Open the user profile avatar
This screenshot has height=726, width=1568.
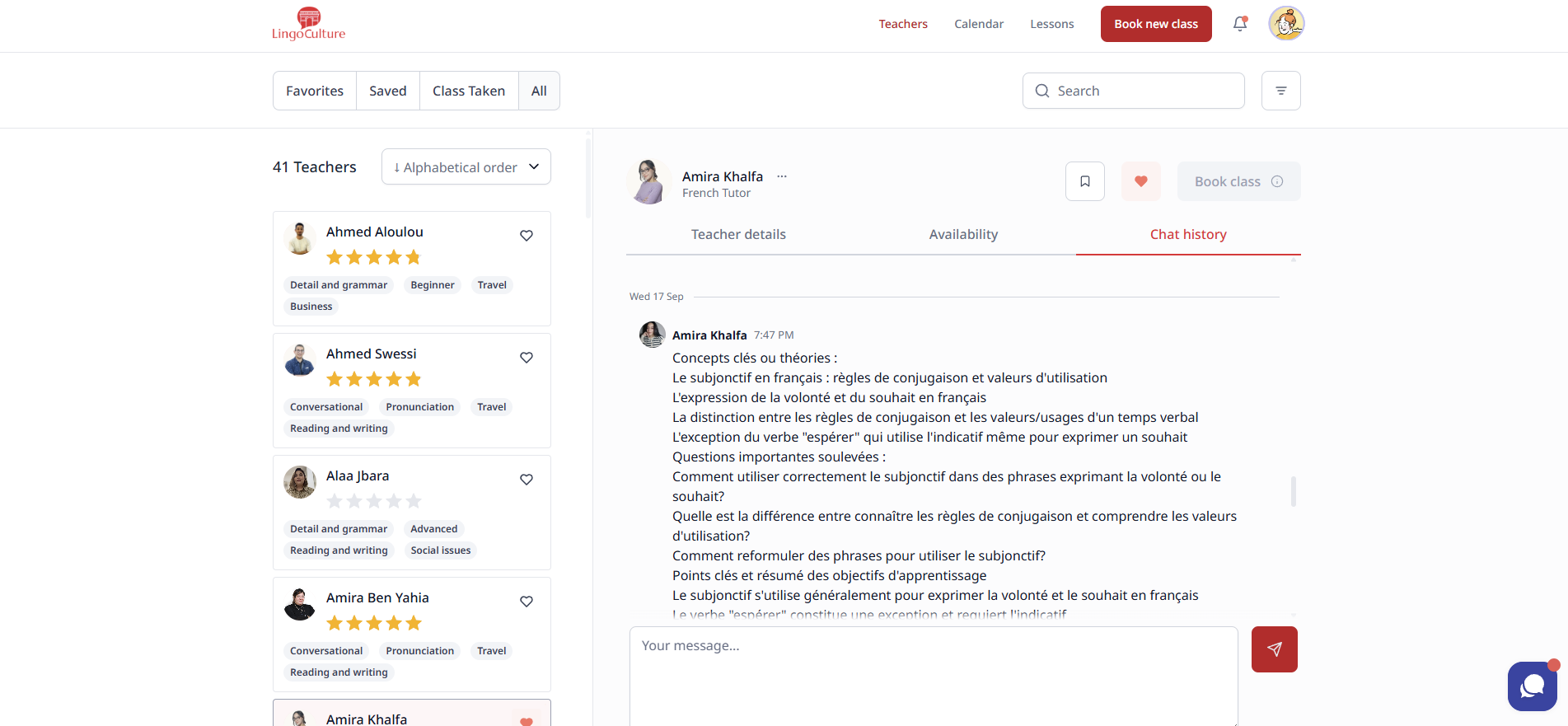[x=1286, y=24]
